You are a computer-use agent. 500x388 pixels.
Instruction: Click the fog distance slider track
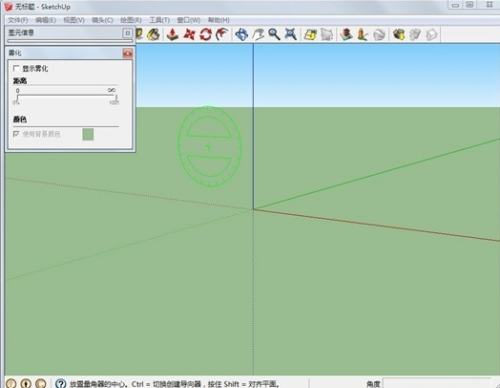pyautogui.click(x=67, y=95)
